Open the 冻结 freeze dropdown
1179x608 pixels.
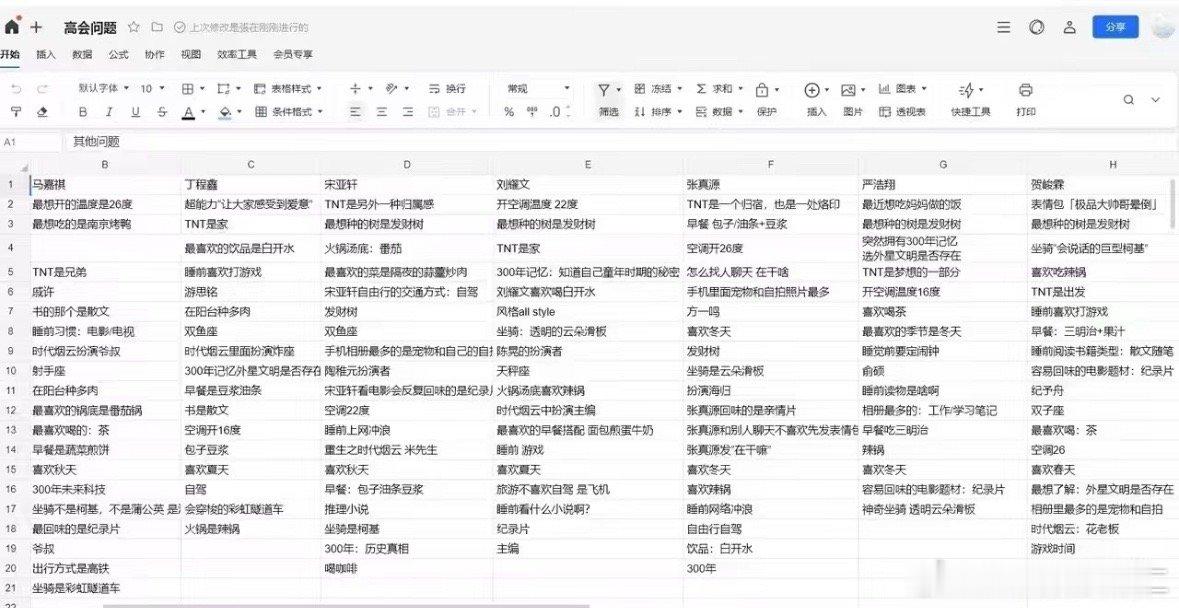click(x=657, y=89)
